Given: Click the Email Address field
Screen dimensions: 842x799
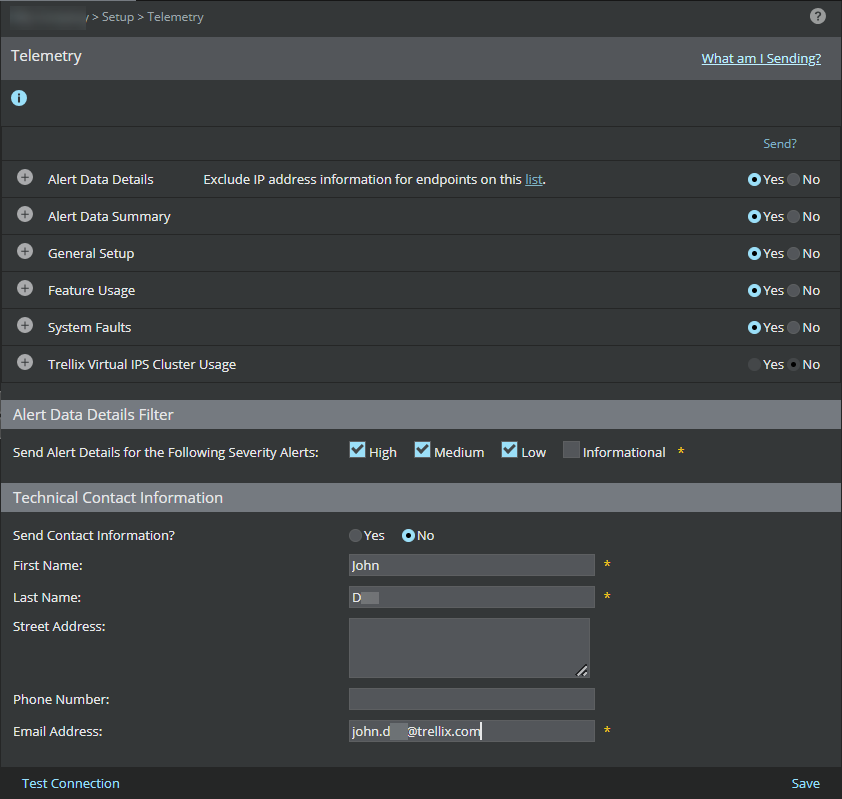Looking at the screenshot, I should pos(471,731).
